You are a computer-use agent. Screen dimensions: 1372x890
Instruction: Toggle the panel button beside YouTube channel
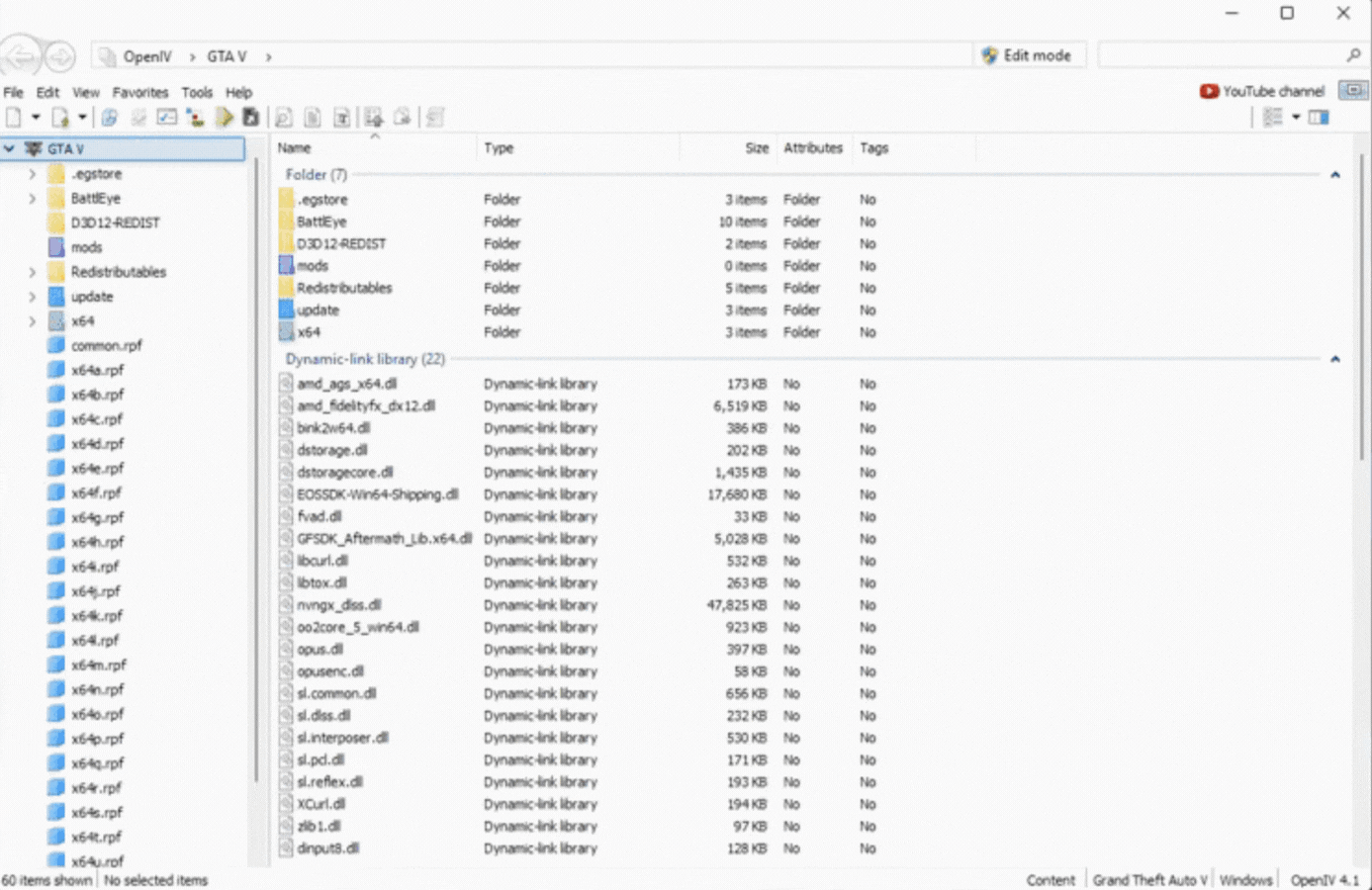[x=1352, y=91]
